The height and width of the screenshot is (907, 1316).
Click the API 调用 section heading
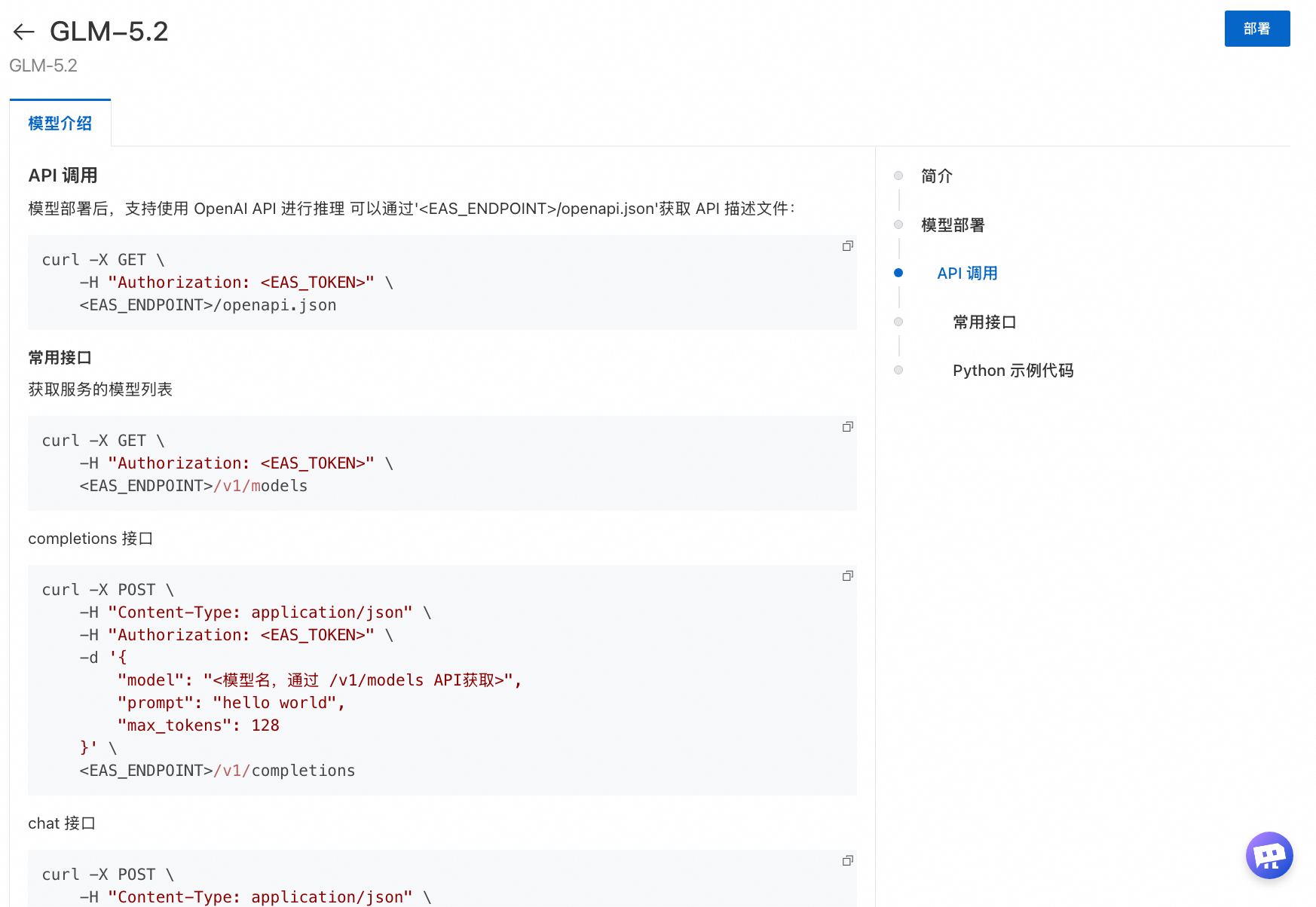tap(63, 176)
